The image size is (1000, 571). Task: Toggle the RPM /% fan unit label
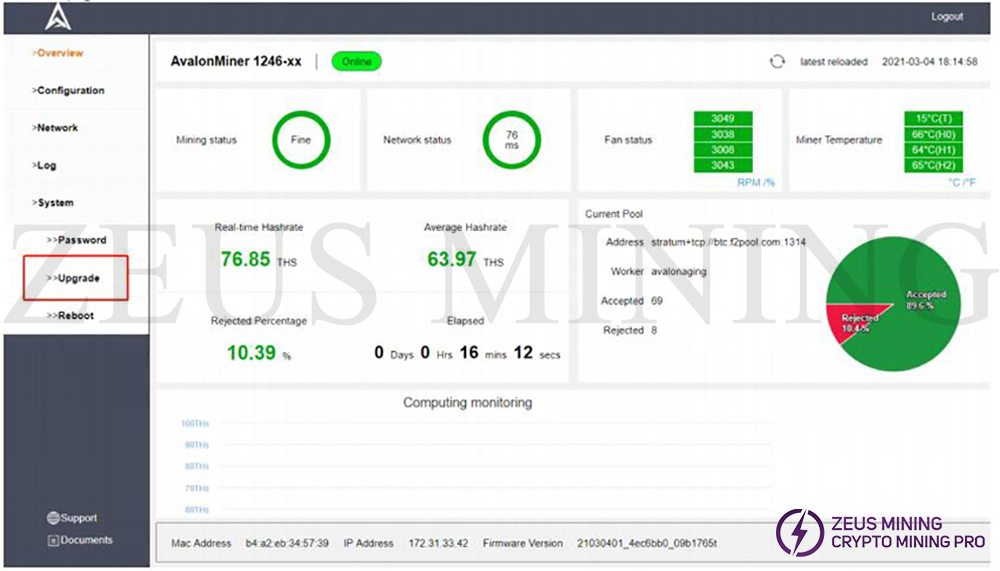pyautogui.click(x=756, y=183)
